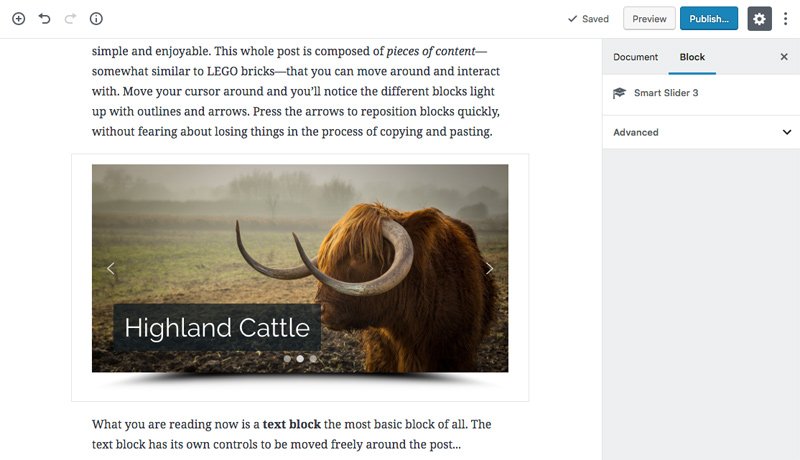
Task: Close the settings sidebar panel
Action: pyautogui.click(x=784, y=57)
